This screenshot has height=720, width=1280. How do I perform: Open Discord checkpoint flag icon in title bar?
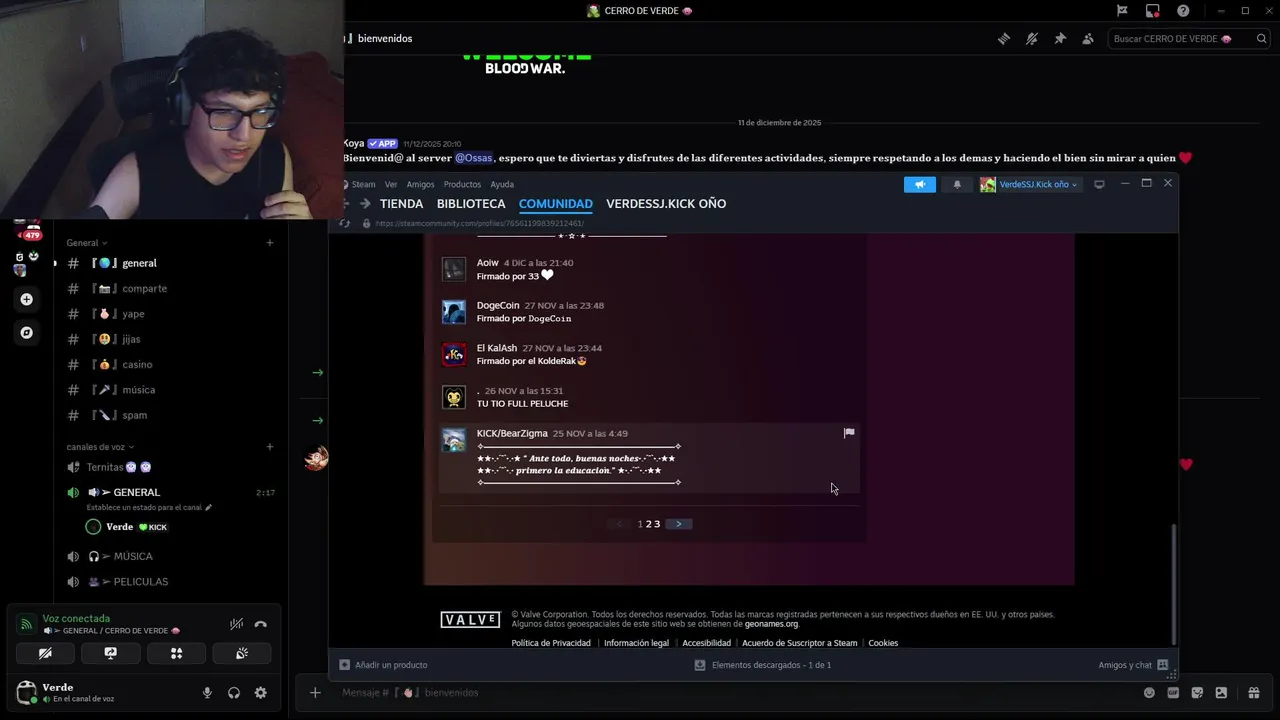pyautogui.click(x=1122, y=11)
